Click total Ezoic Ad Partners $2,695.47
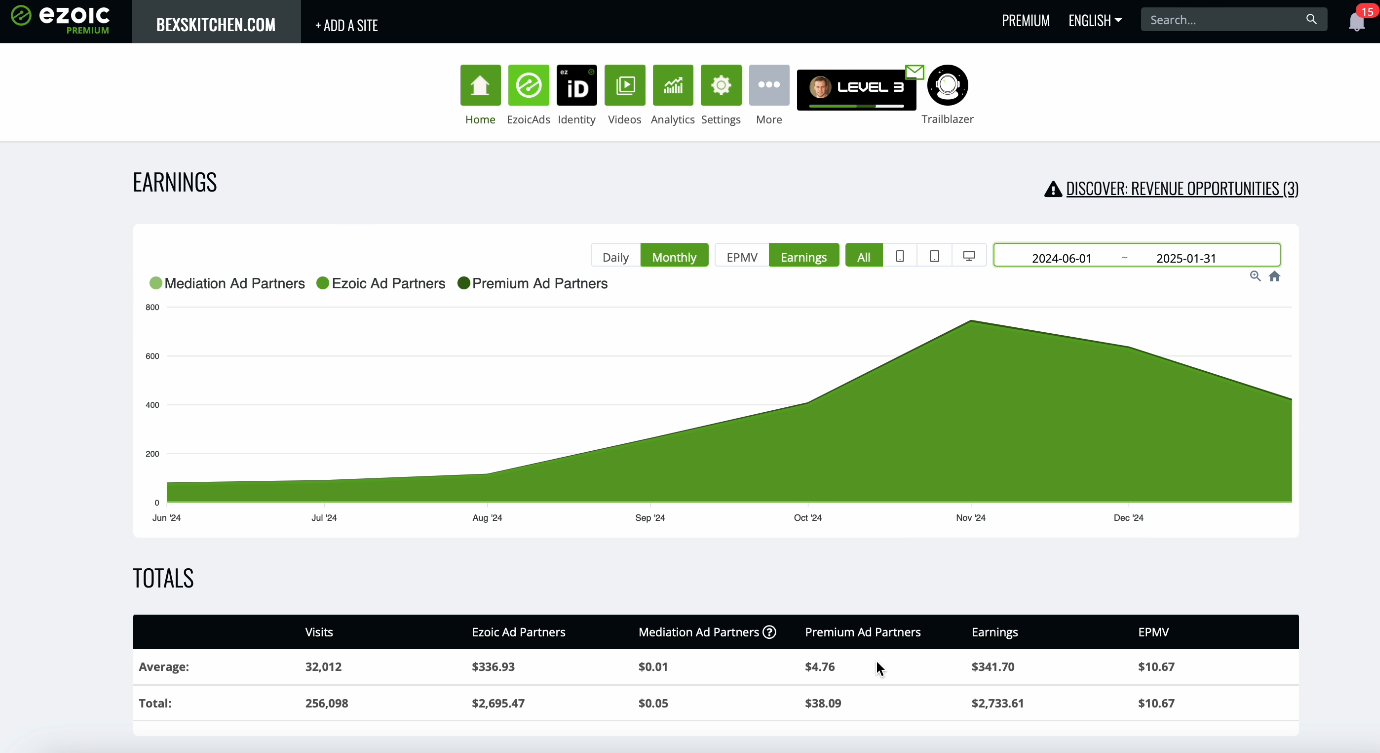The image size is (1380, 753). point(499,703)
